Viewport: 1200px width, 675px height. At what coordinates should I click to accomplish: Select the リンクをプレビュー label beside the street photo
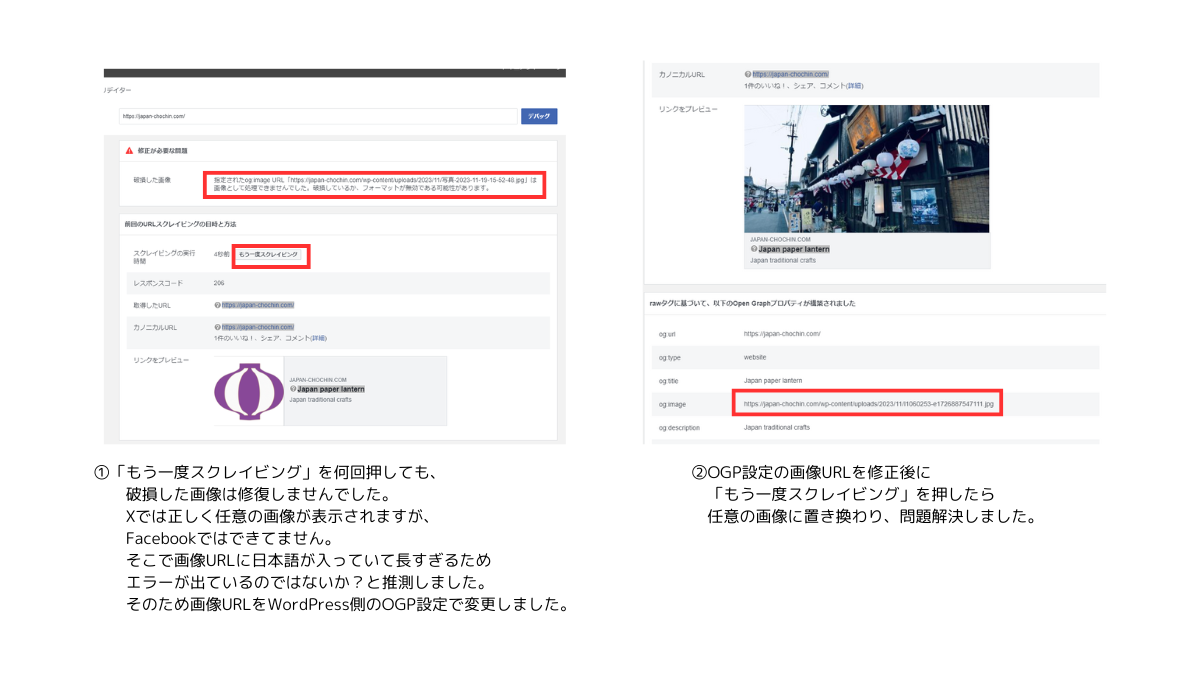tap(688, 109)
